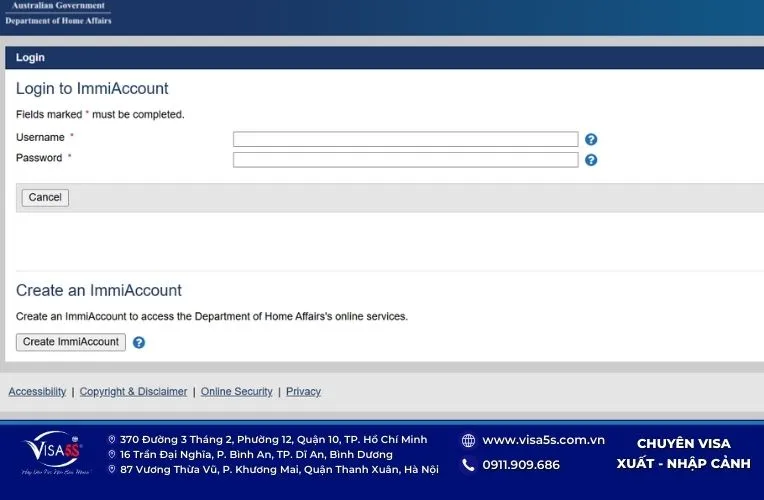Open the Copyright & Disclaimer link
The height and width of the screenshot is (500, 764).
(x=134, y=391)
